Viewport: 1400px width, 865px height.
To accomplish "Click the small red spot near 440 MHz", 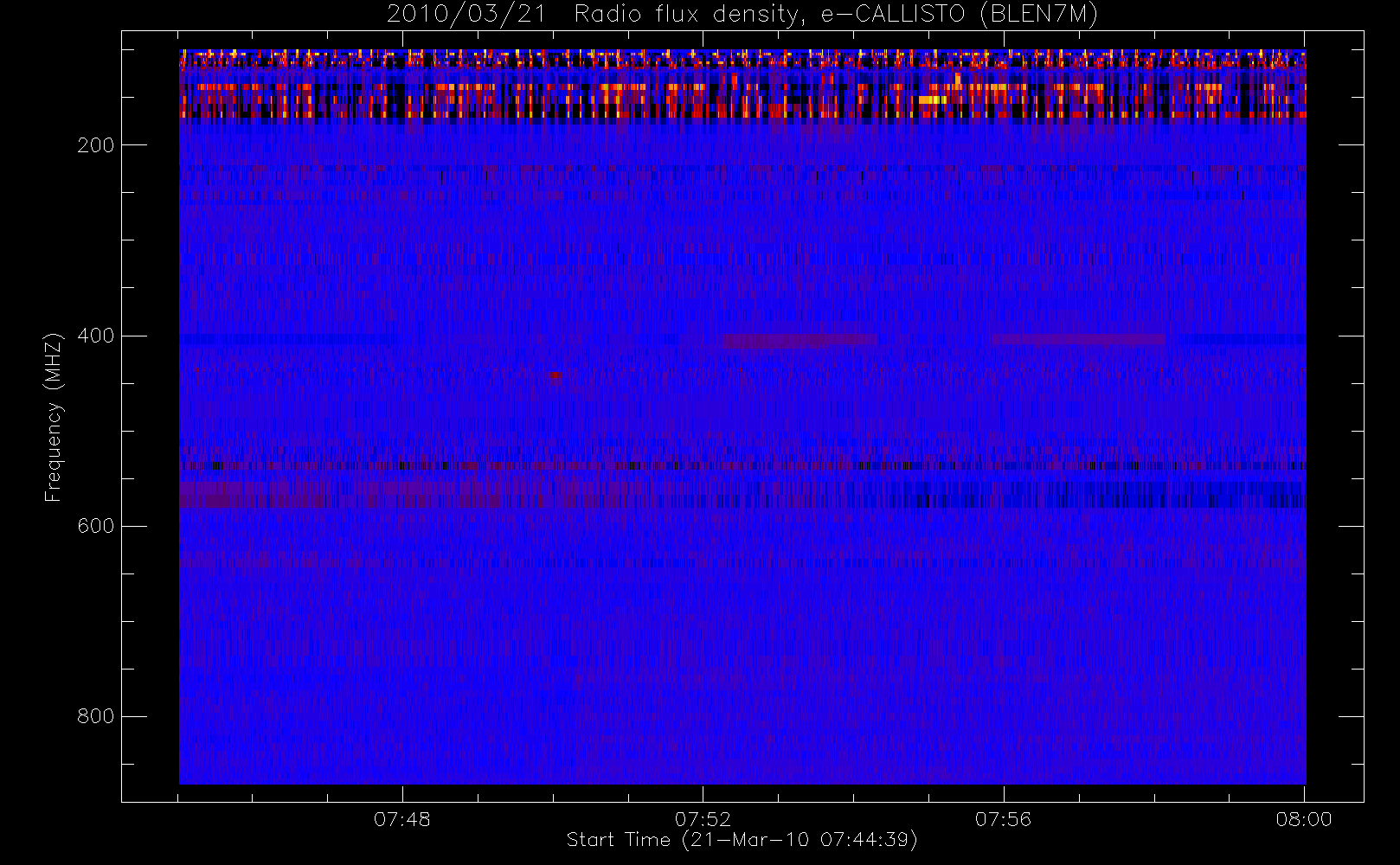I will 556,375.
